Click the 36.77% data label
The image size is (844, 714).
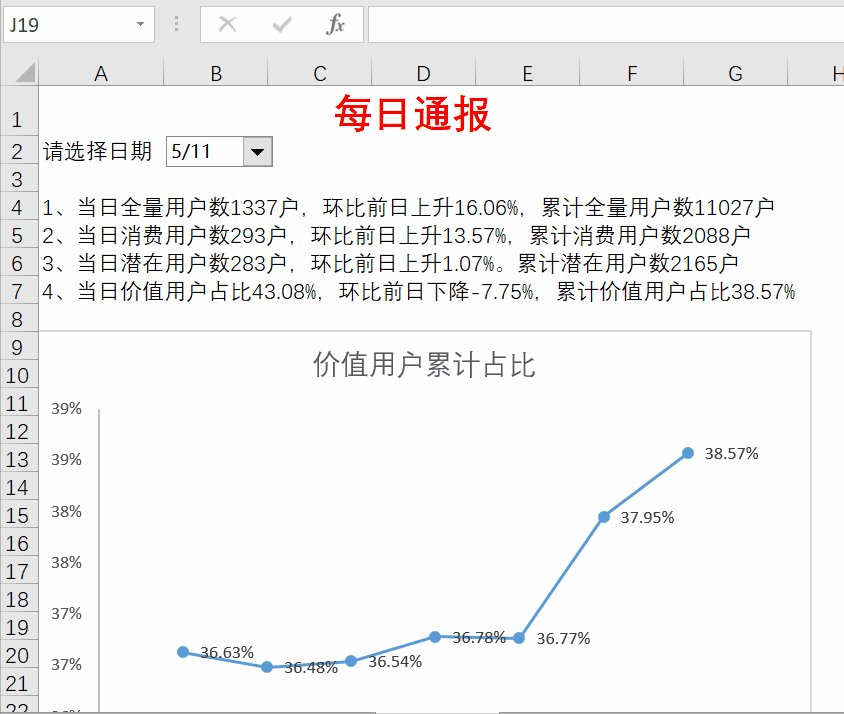tap(564, 639)
